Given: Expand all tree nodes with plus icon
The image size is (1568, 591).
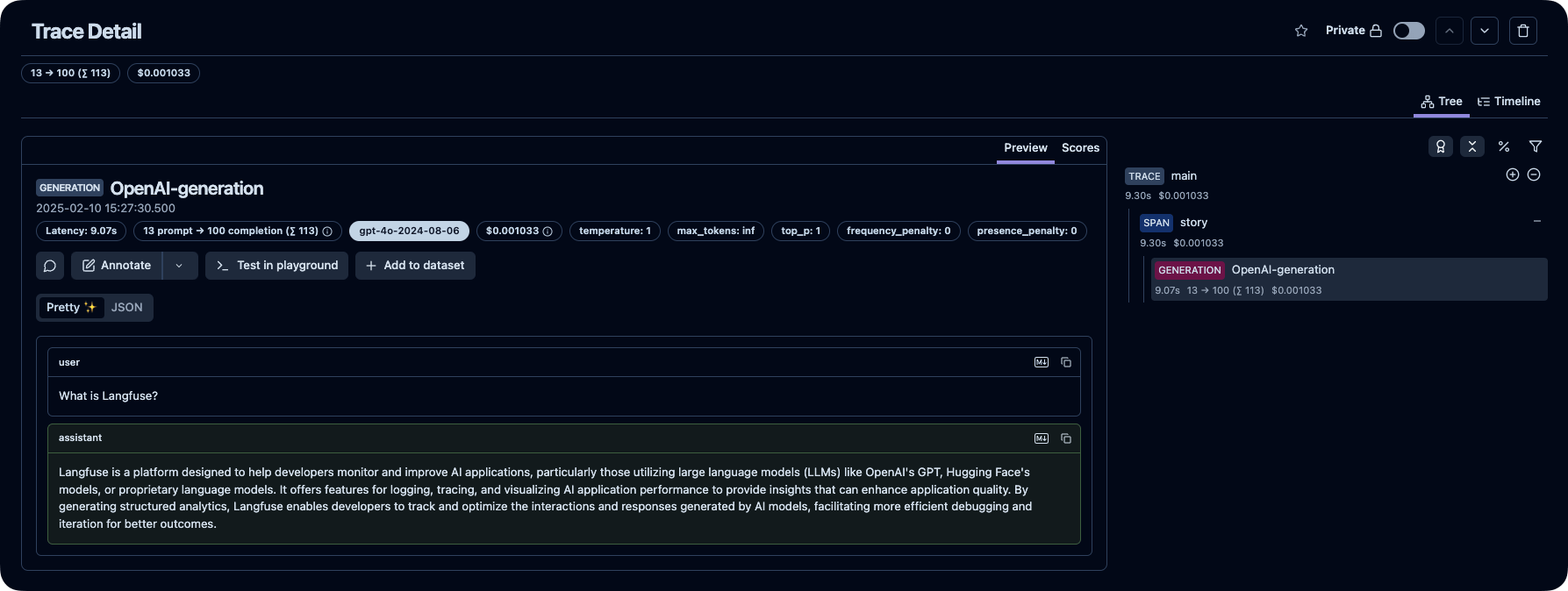Looking at the screenshot, I should [x=1512, y=175].
